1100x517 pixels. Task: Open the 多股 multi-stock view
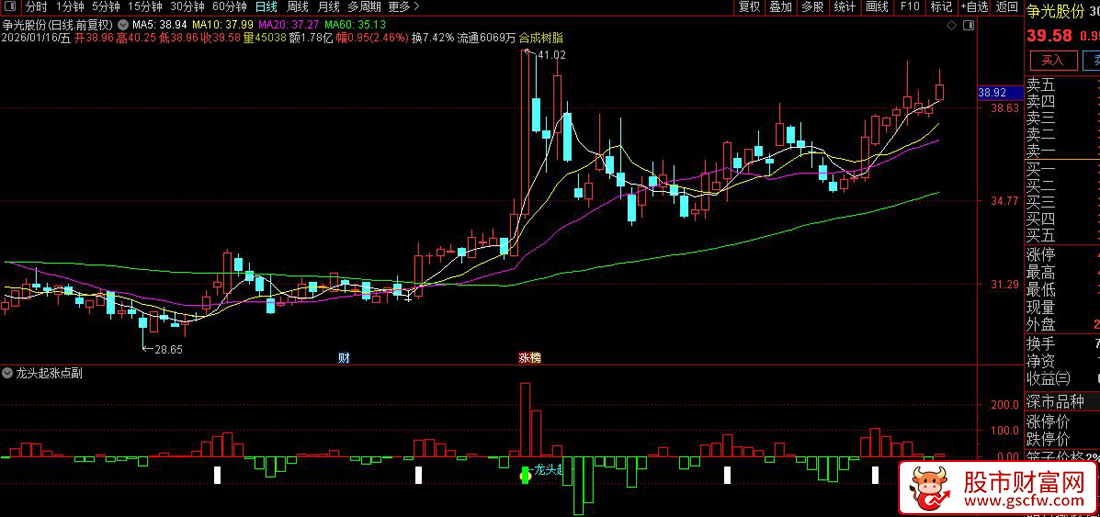(812, 7)
